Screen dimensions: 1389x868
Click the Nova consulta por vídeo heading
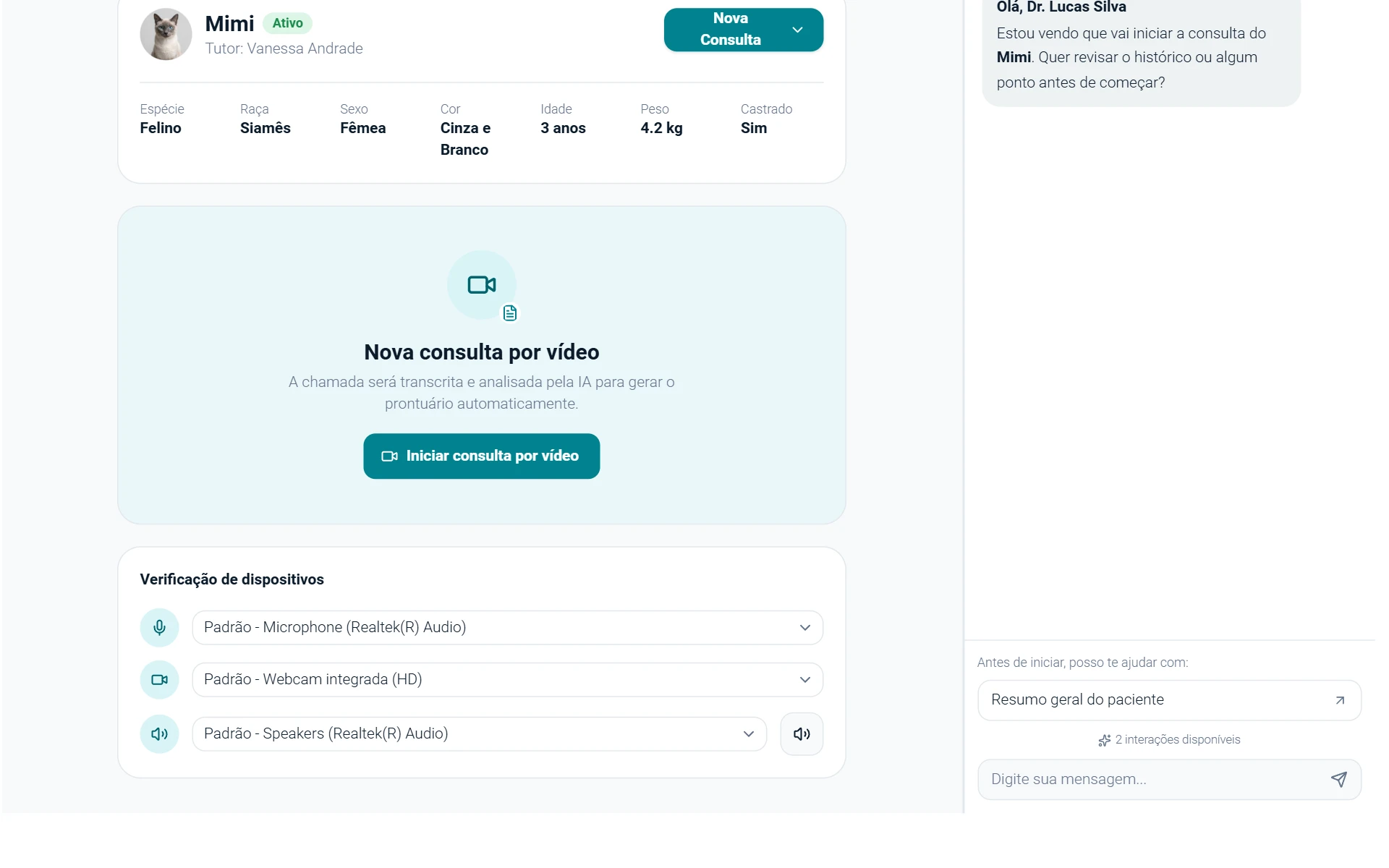pos(482,352)
